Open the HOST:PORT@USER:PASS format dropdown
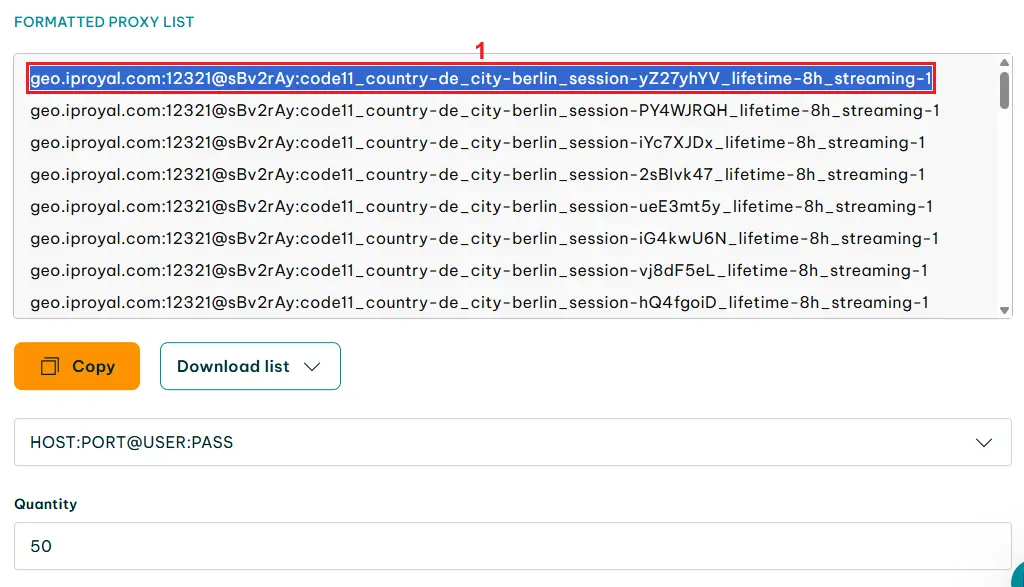 [x=513, y=442]
